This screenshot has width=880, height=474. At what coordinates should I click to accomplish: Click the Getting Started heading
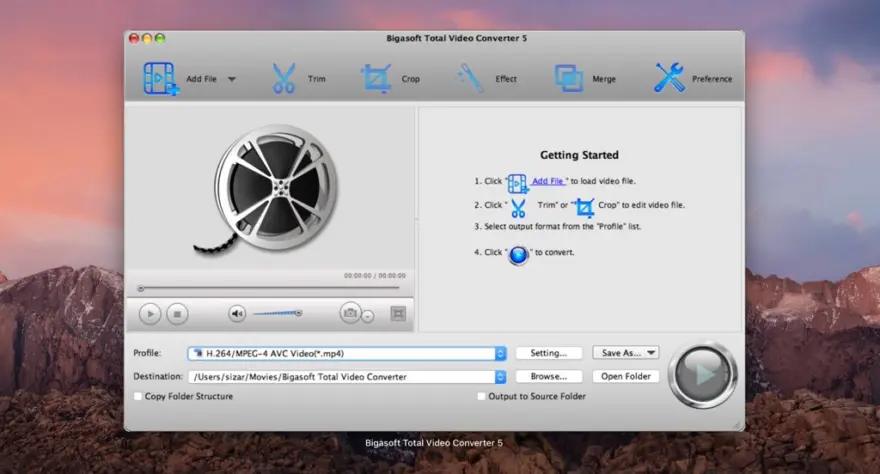click(579, 155)
